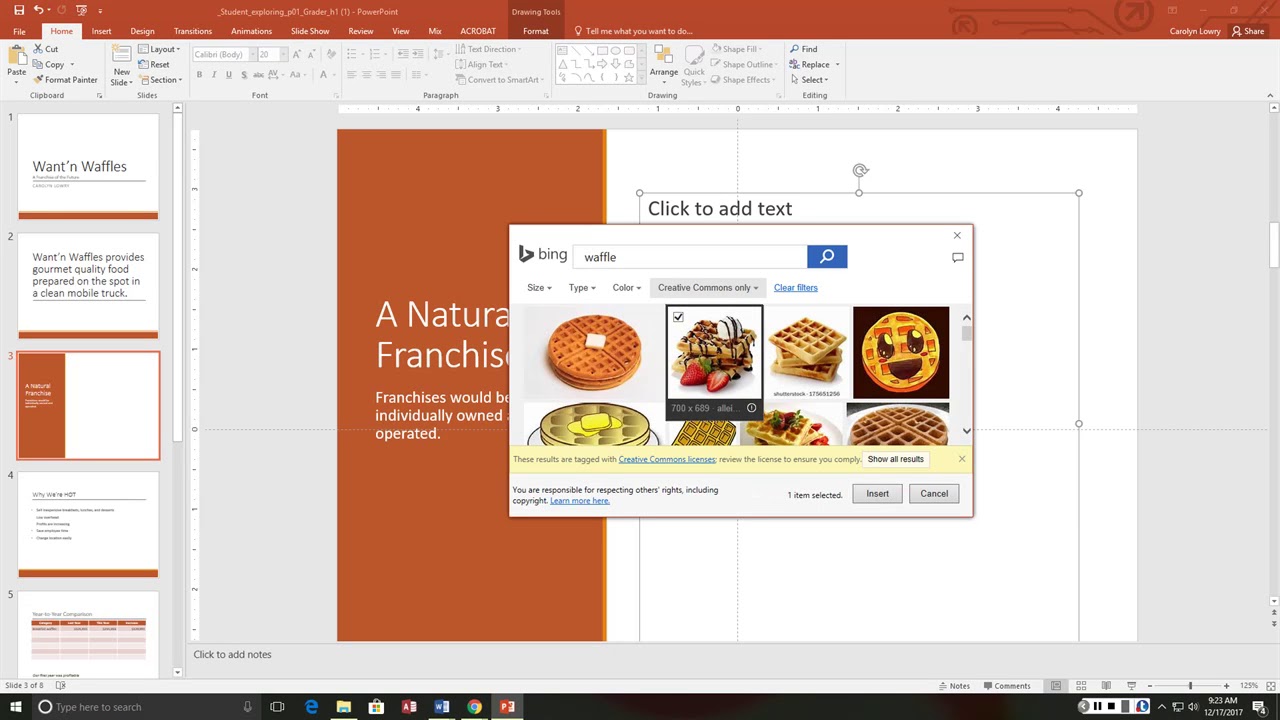Start slide show from beginning icon in title bar
1280x720 pixels.
pos(81,10)
